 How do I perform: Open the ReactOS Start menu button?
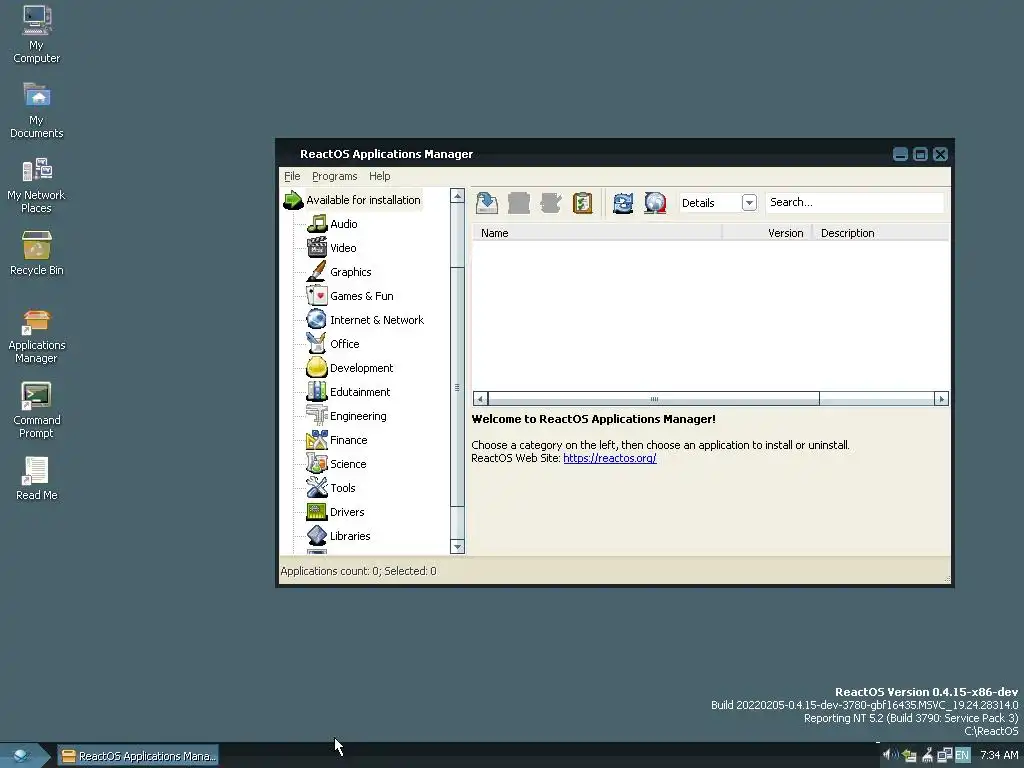[24, 756]
